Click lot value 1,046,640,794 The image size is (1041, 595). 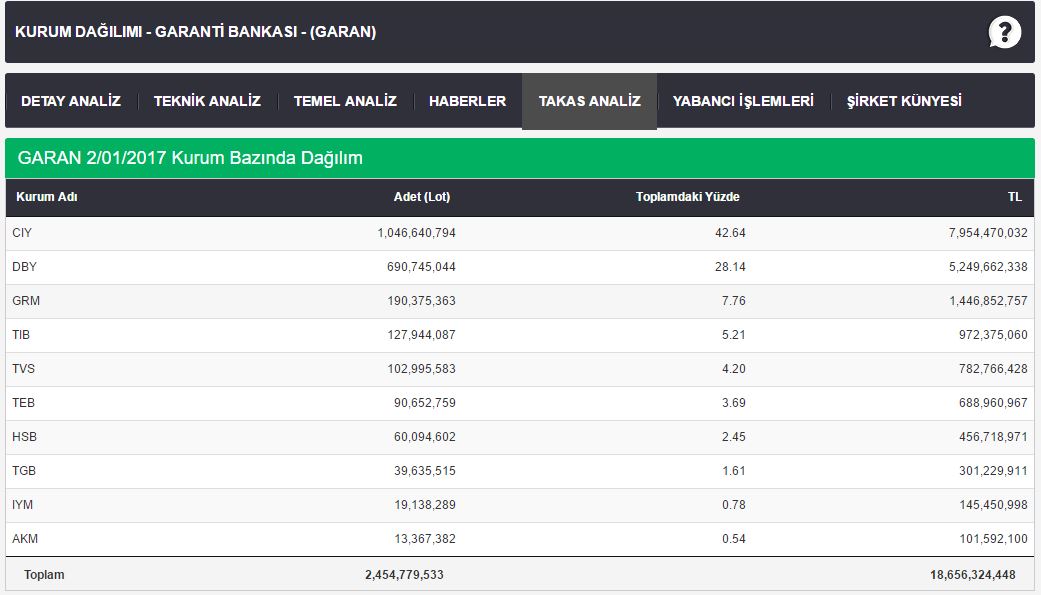(416, 233)
